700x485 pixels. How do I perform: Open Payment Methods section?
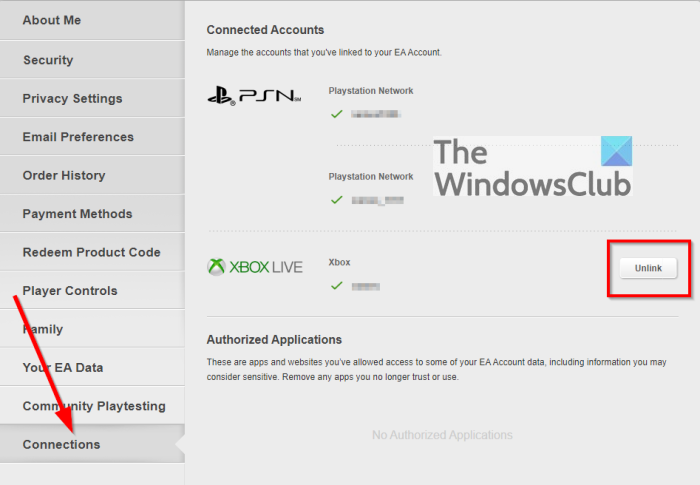pos(77,214)
